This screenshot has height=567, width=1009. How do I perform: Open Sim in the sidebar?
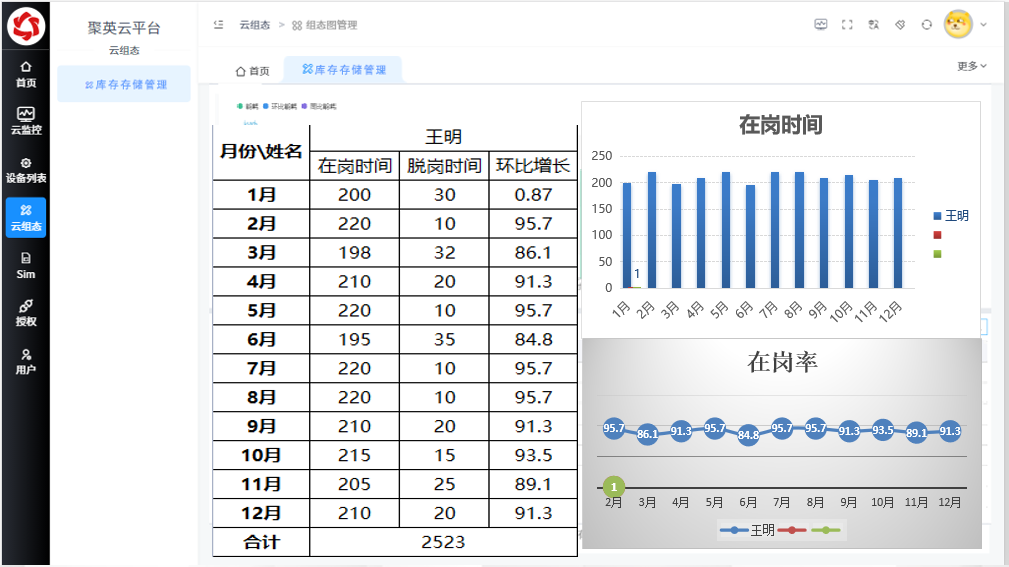click(26, 265)
